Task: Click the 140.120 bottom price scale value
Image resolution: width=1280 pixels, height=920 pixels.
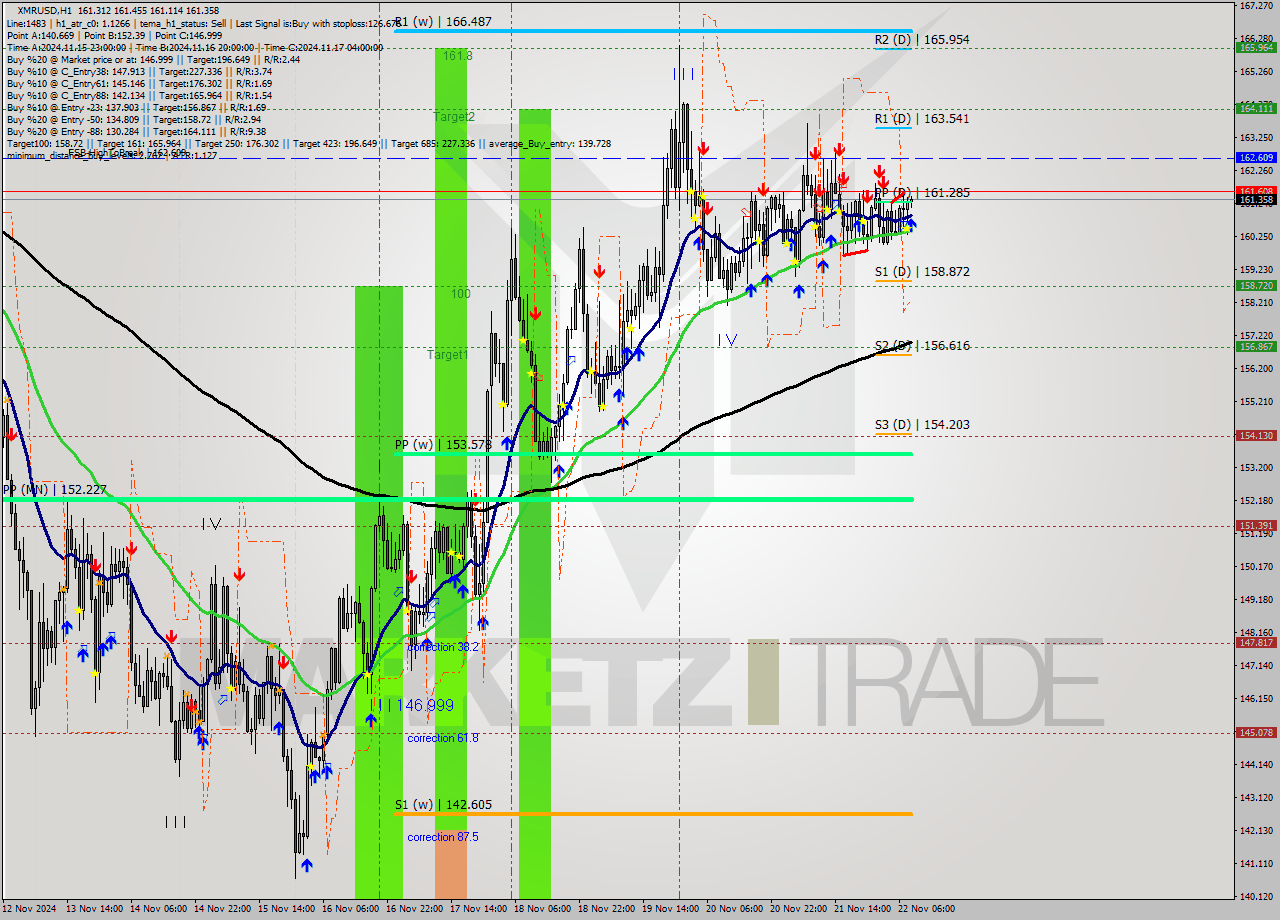Action: tap(1255, 897)
